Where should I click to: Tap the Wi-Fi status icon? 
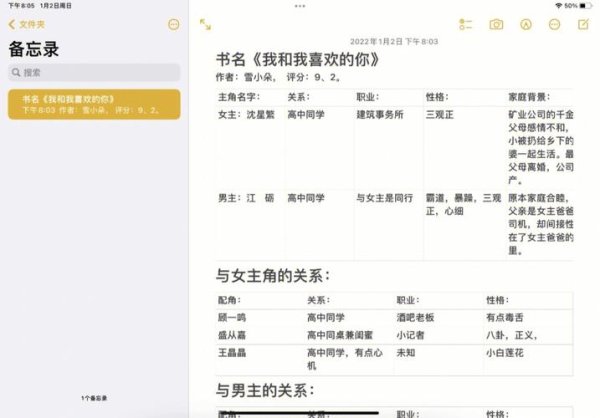coord(559,6)
